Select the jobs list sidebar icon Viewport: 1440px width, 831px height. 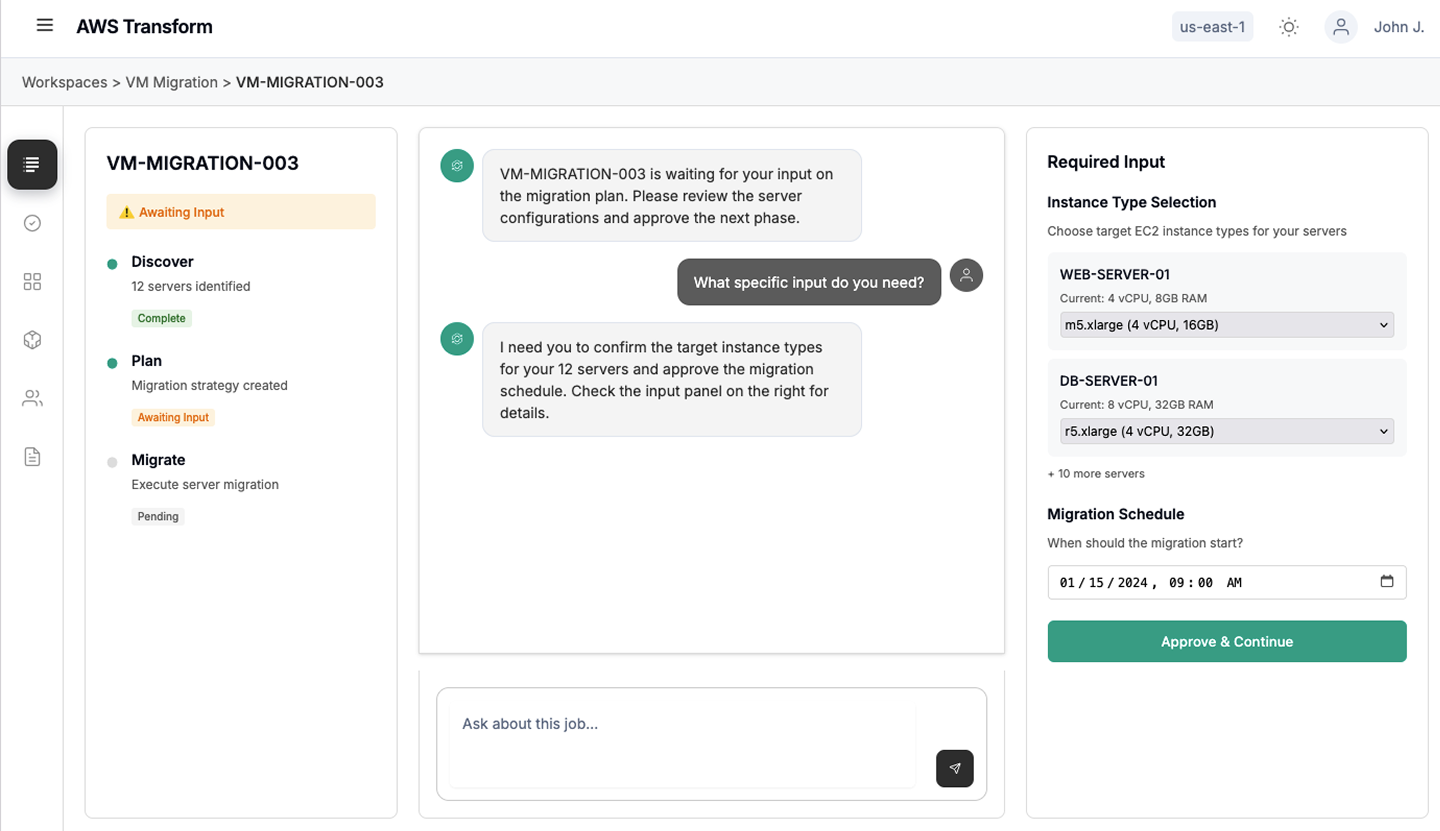tap(32, 165)
